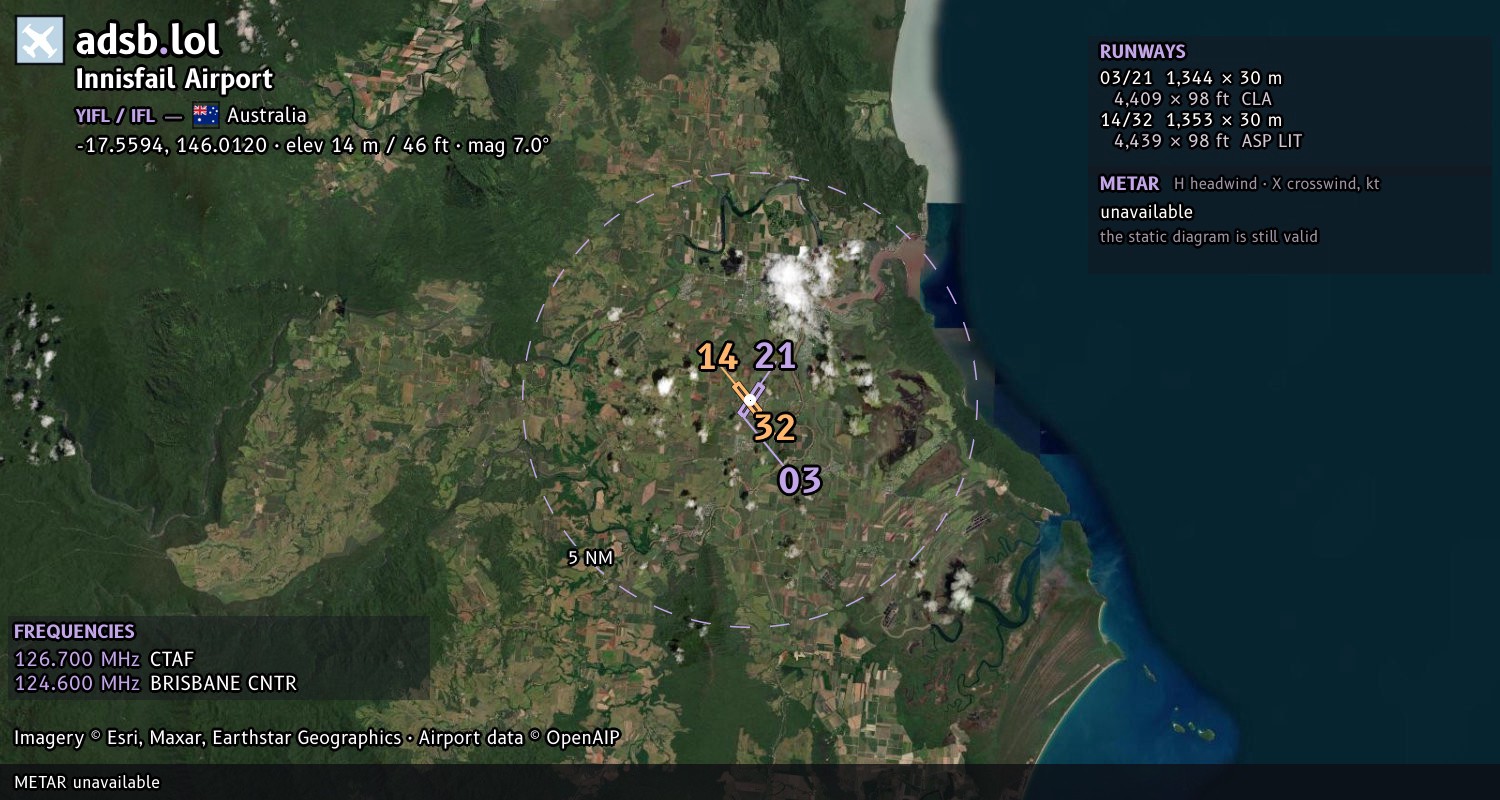
Task: Select runway 14 label on map
Action: click(x=717, y=357)
